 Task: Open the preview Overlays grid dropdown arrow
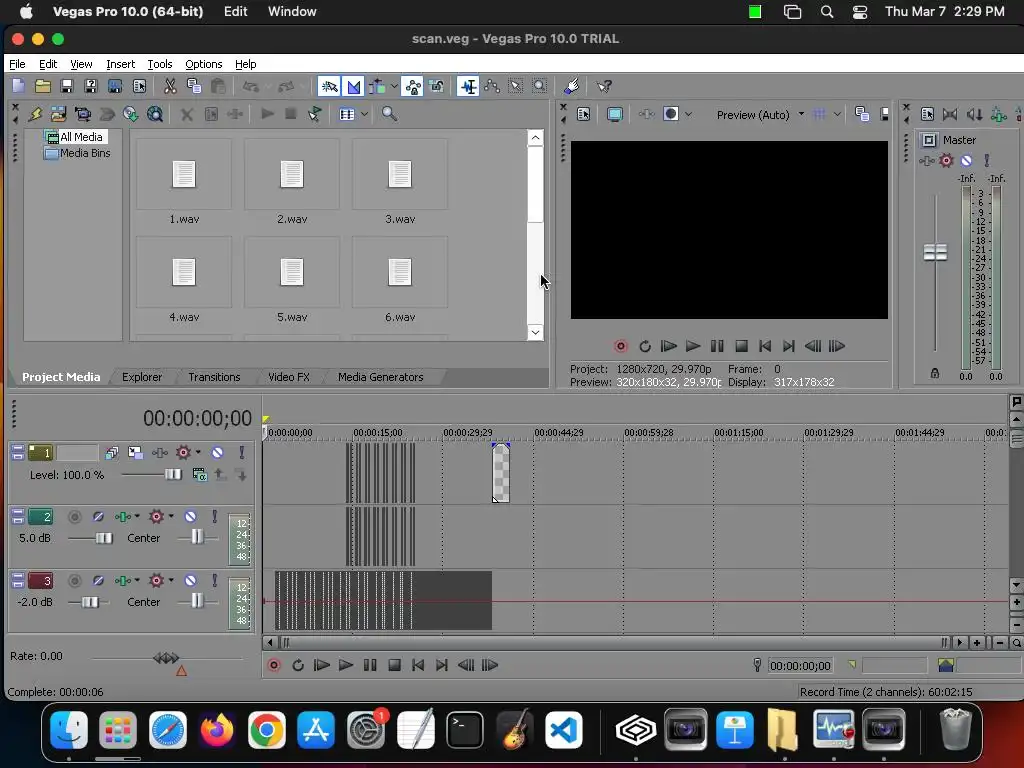837,115
